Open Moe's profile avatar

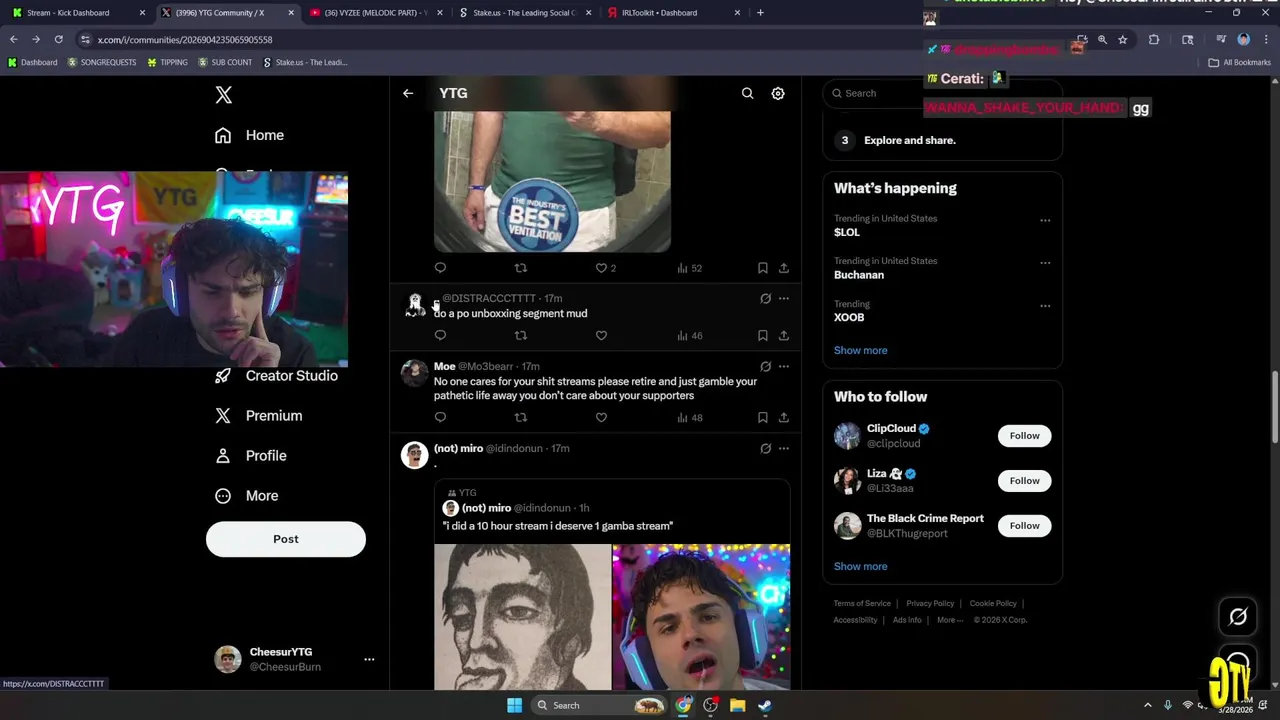pos(414,373)
